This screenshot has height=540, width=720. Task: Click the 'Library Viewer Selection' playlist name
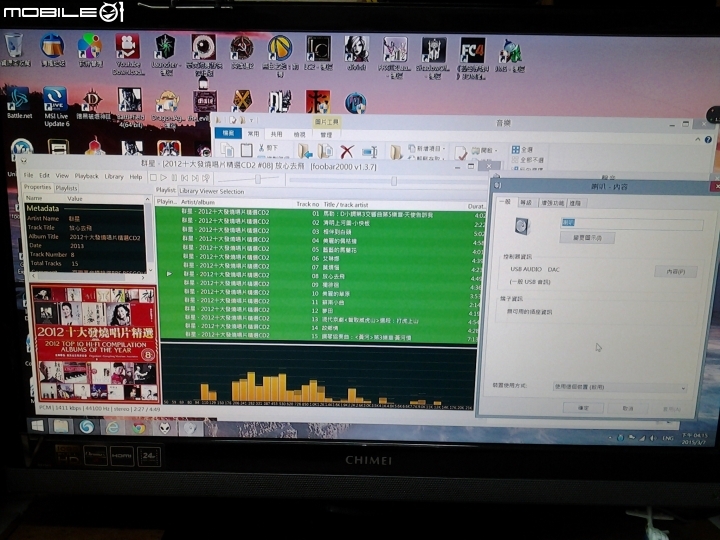click(212, 191)
